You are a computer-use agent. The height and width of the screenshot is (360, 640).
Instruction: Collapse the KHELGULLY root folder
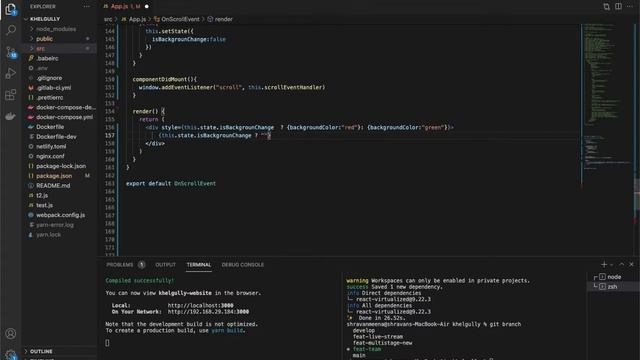tap(45, 19)
